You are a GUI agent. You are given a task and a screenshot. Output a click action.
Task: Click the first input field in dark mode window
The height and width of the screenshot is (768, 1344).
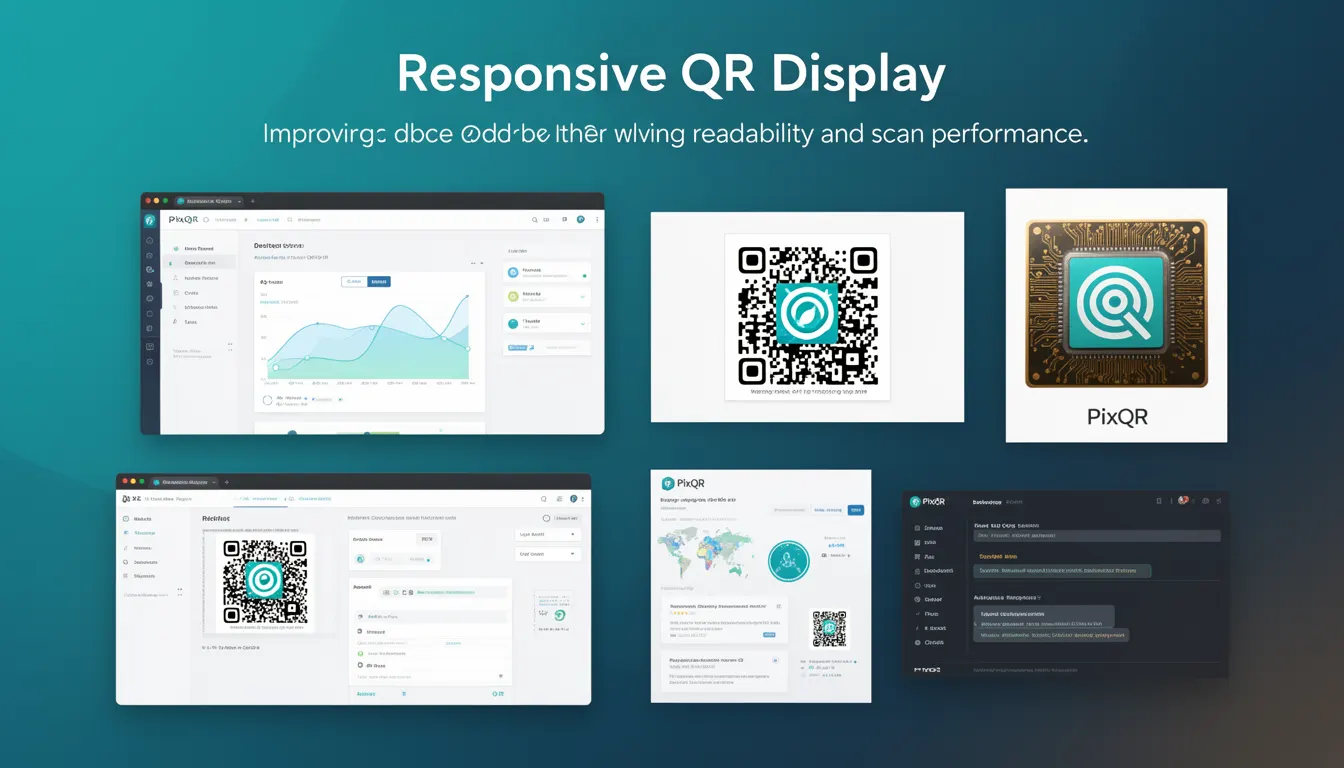pyautogui.click(x=1097, y=536)
